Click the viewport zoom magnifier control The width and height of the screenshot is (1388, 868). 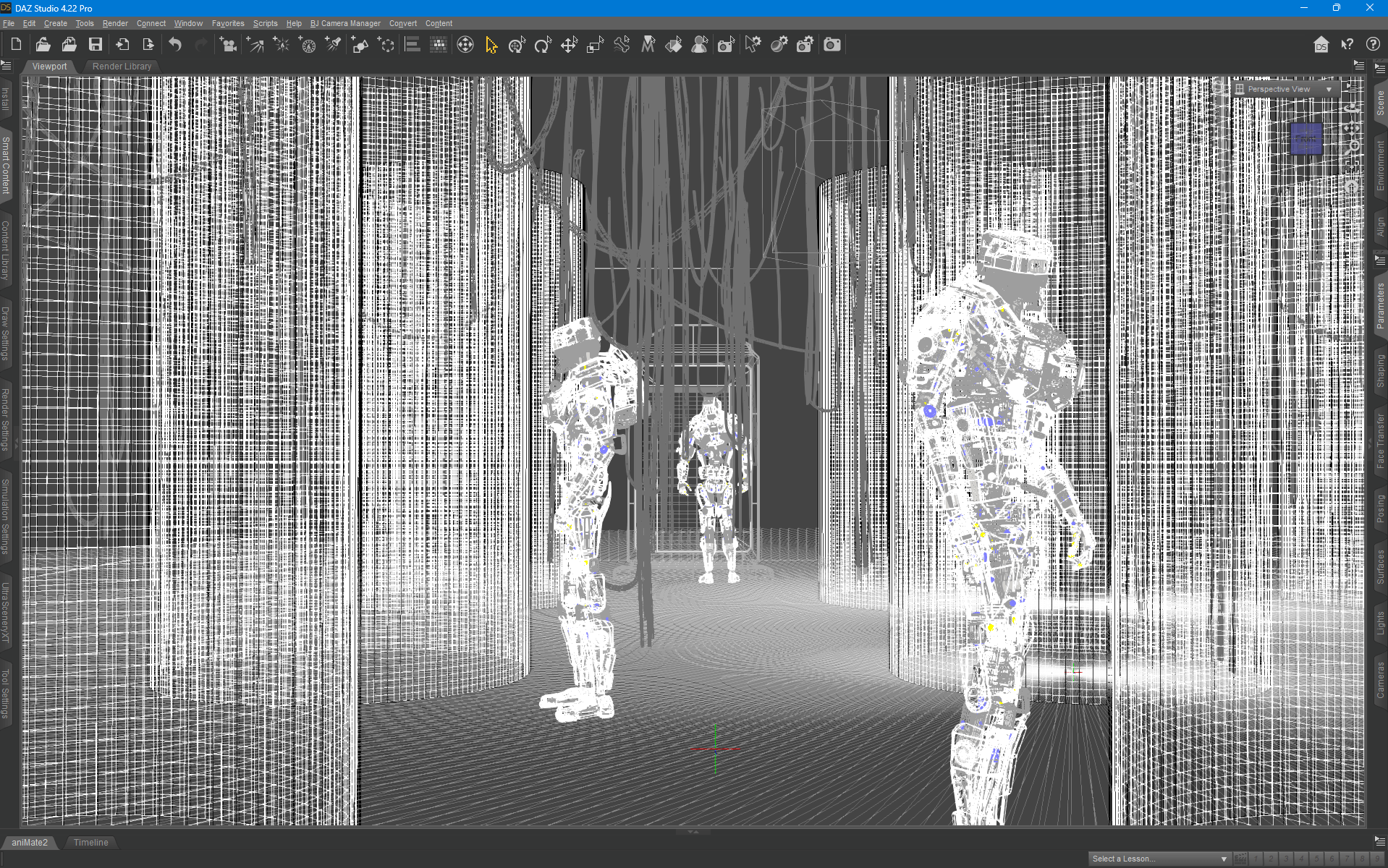pyautogui.click(x=1351, y=148)
